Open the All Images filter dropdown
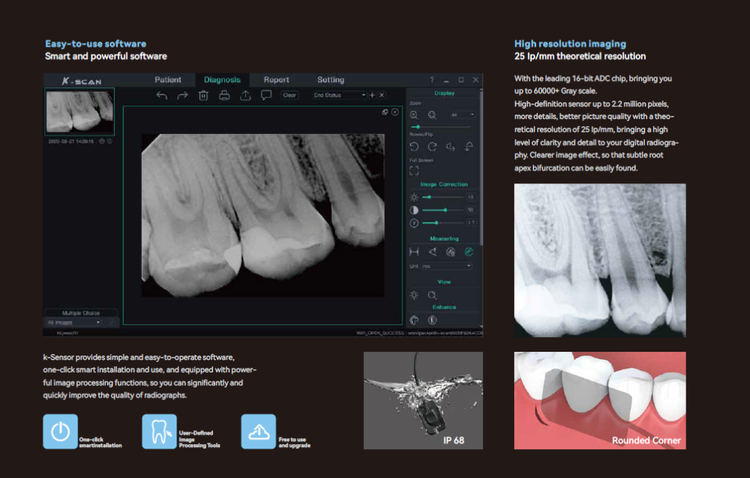The width and height of the screenshot is (750, 478). [74, 323]
